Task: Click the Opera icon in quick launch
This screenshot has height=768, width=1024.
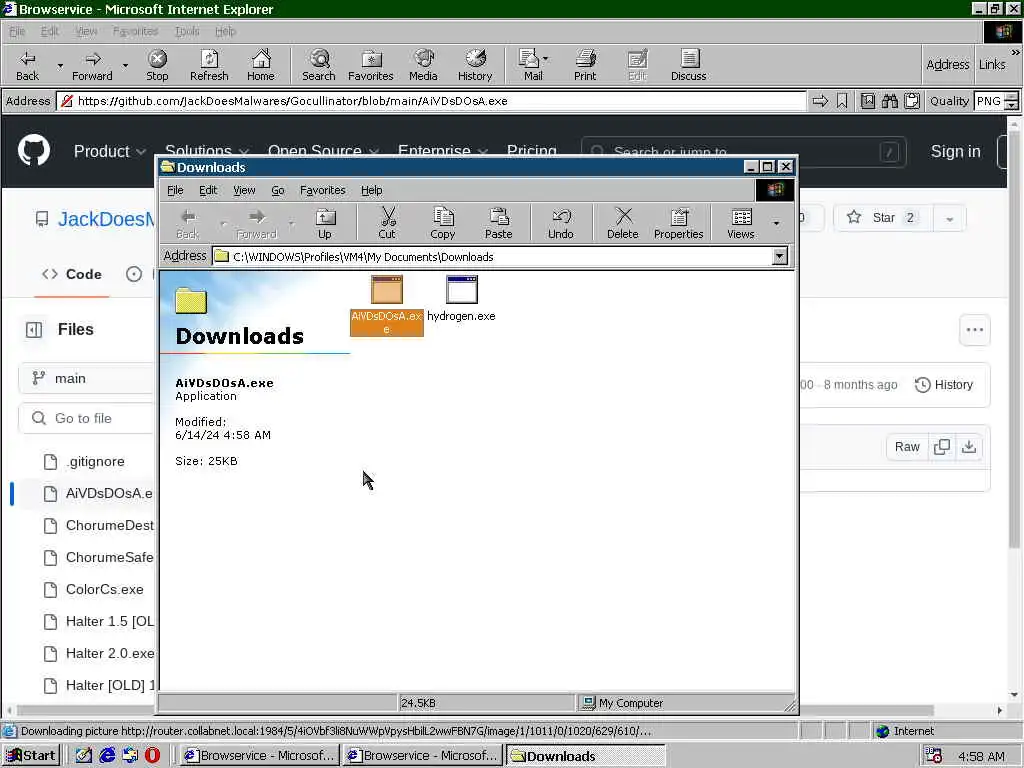Action: [x=152, y=755]
